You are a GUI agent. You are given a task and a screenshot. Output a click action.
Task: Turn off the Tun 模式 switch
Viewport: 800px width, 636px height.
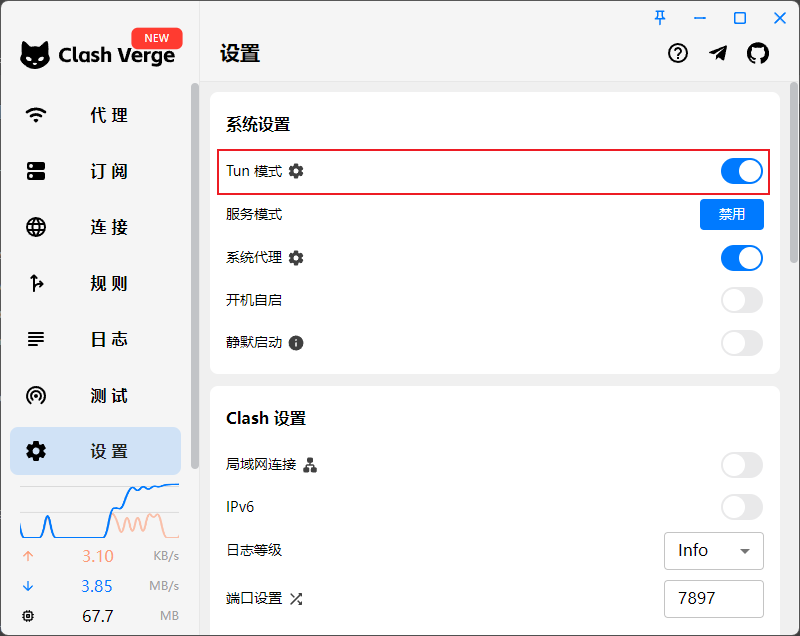[x=741, y=171]
